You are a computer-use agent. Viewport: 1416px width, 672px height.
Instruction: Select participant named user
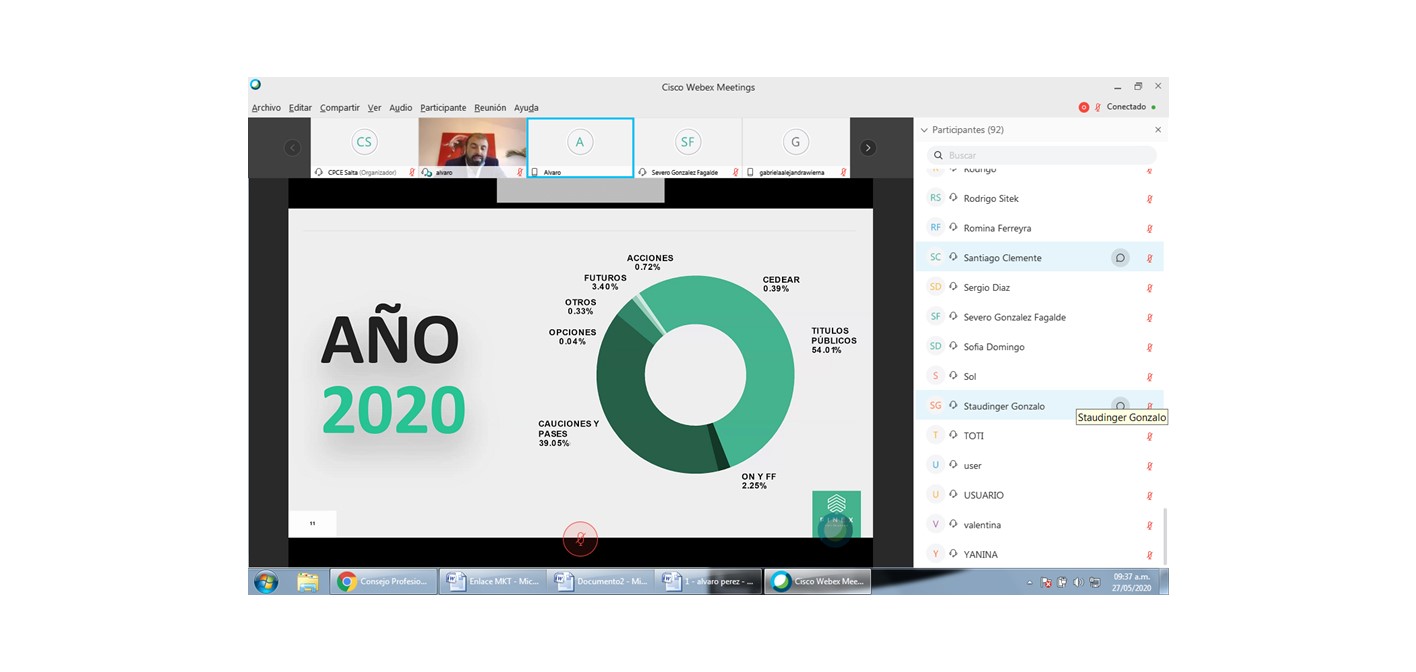point(973,466)
